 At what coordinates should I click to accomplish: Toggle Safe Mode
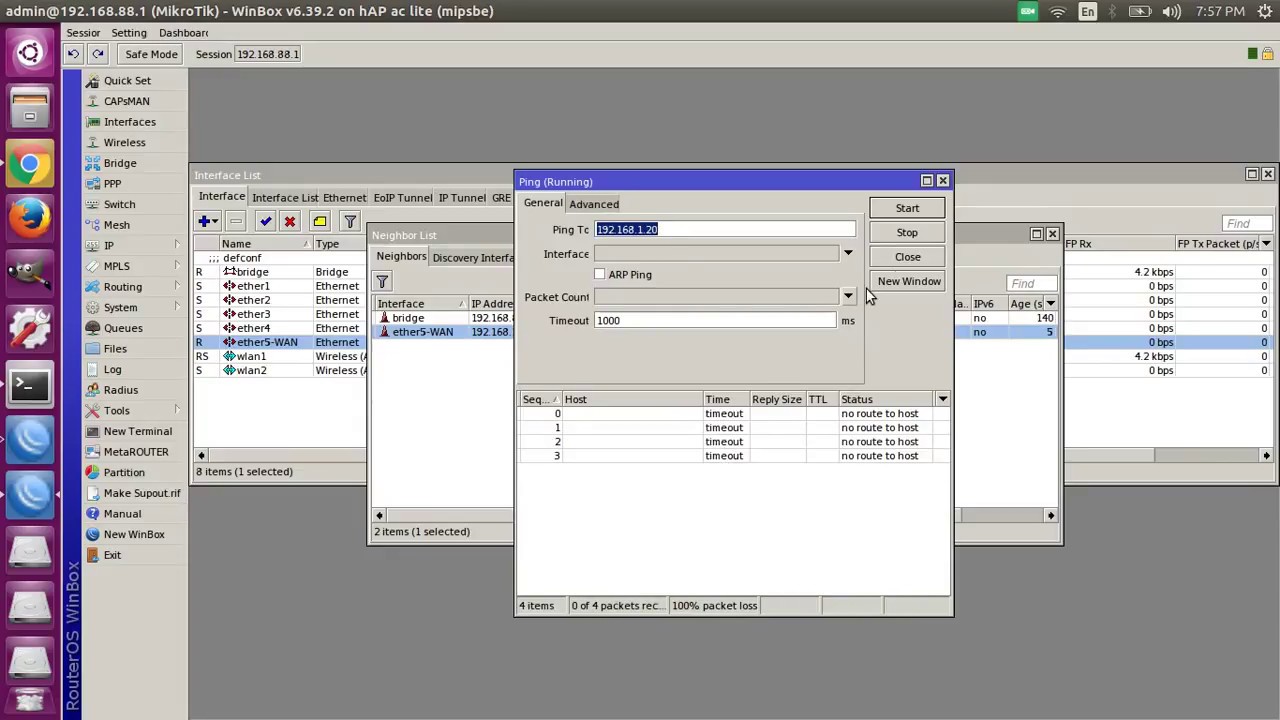[x=150, y=54]
